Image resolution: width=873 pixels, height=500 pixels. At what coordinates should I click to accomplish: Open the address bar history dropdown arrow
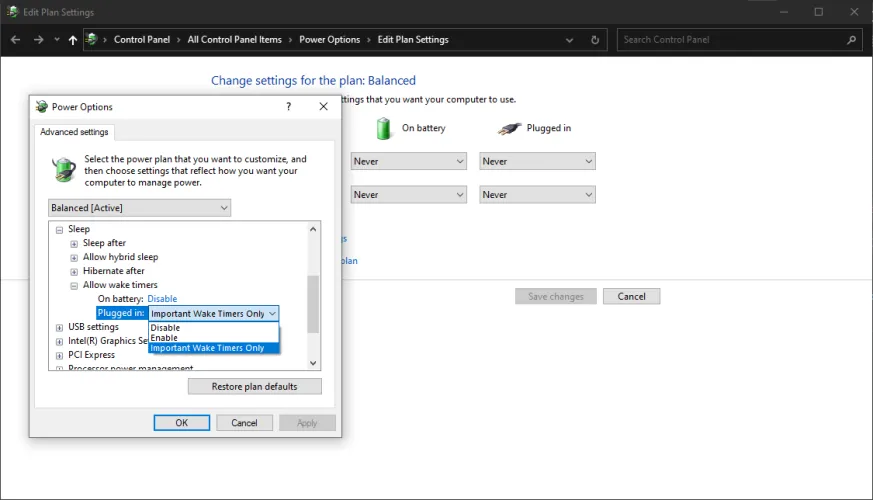tap(569, 40)
